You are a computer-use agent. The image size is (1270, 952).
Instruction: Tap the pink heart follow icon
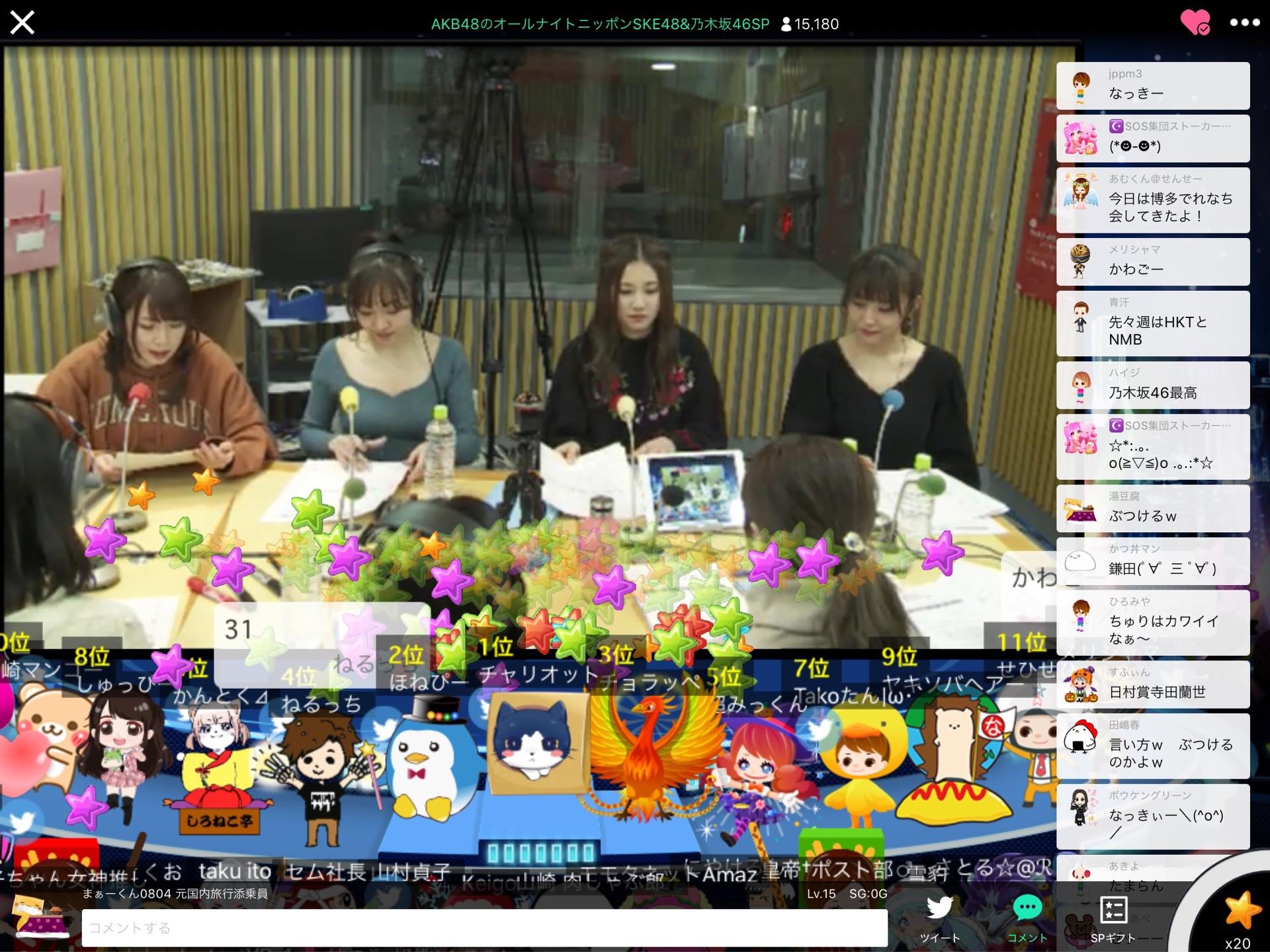click(x=1195, y=22)
